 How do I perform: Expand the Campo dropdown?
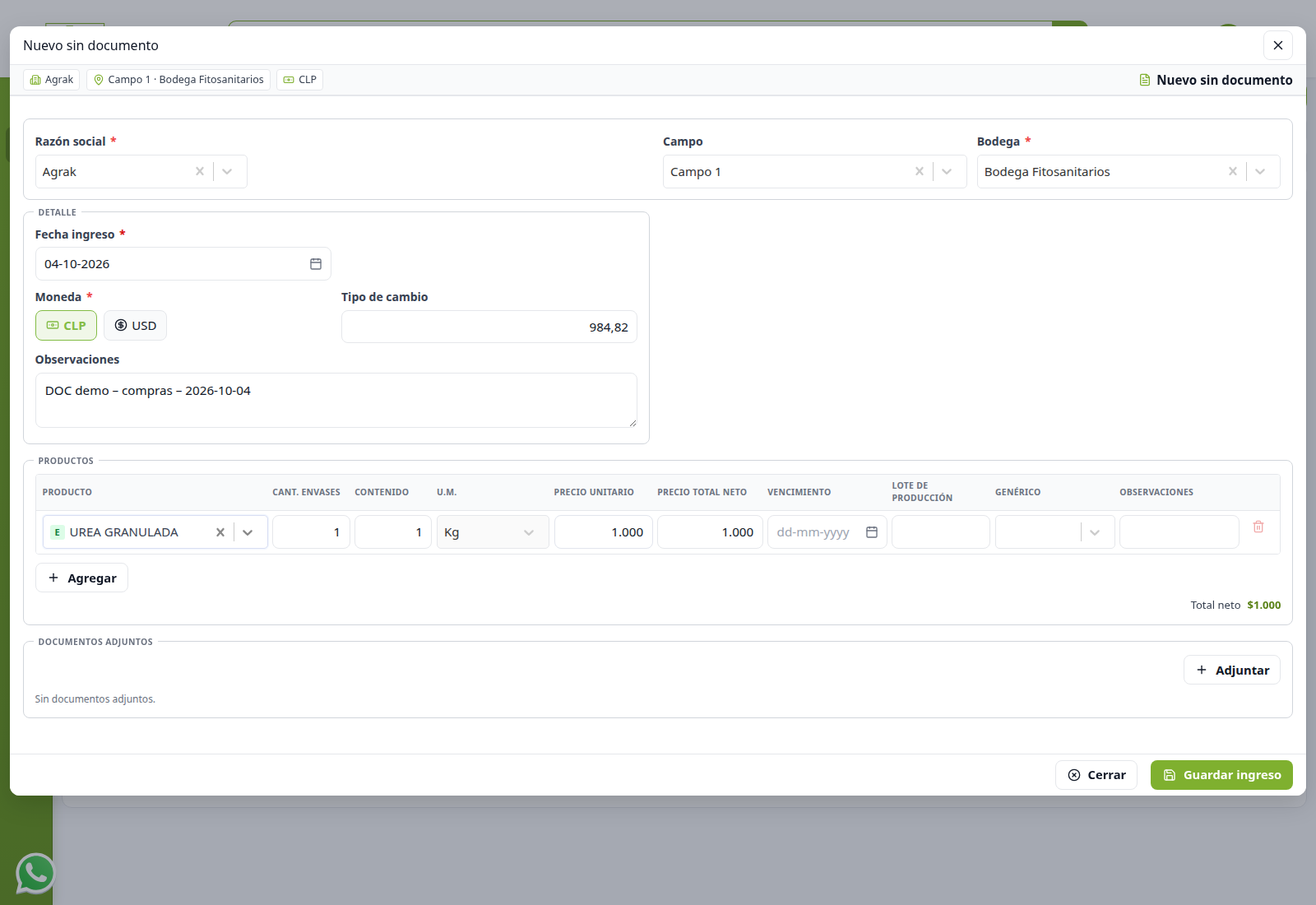[x=948, y=171]
